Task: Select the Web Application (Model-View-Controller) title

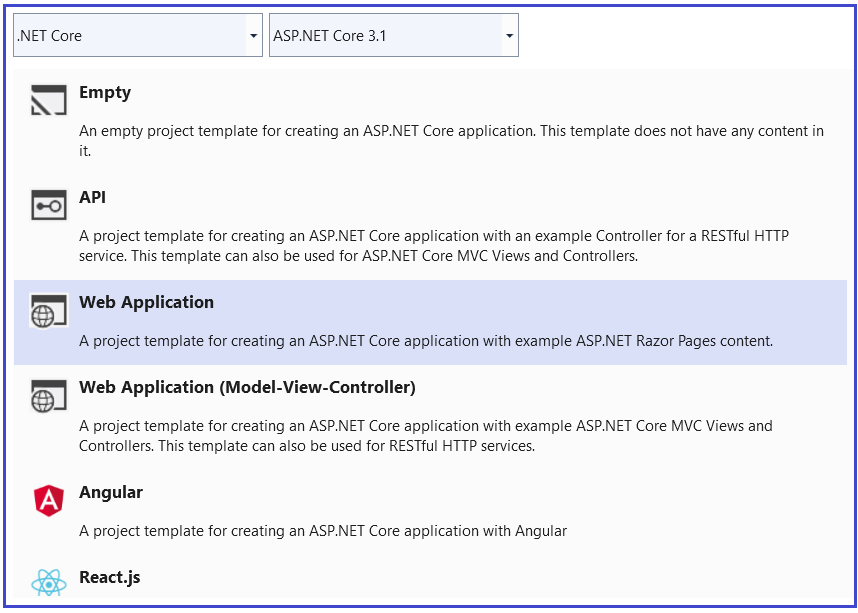Action: [x=247, y=388]
